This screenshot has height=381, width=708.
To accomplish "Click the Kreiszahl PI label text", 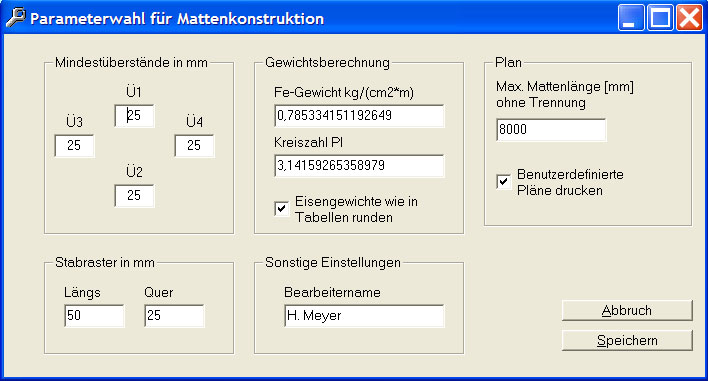I will click(308, 143).
